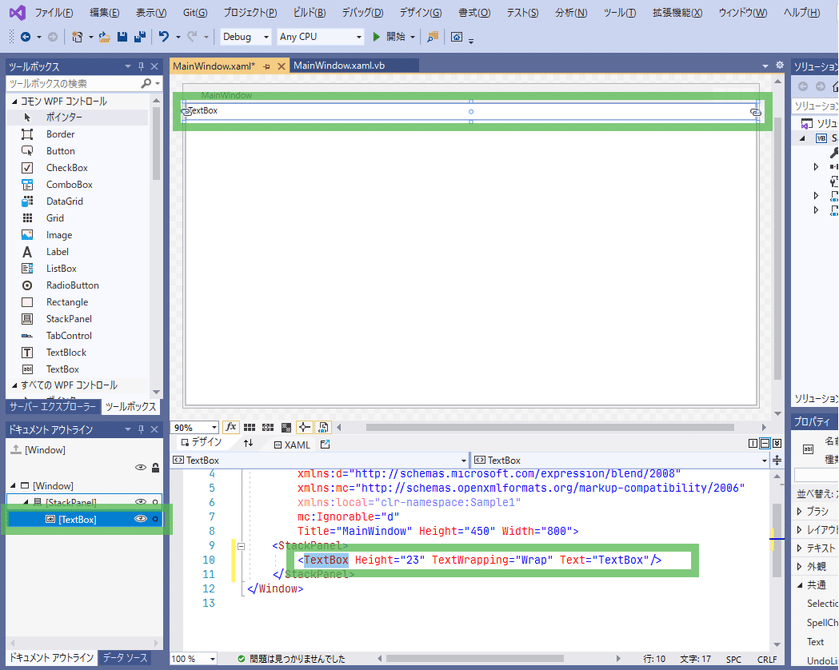839x670 pixels.
Task: Open the 90% designer zoom dropdown
Action: pyautogui.click(x=195, y=427)
